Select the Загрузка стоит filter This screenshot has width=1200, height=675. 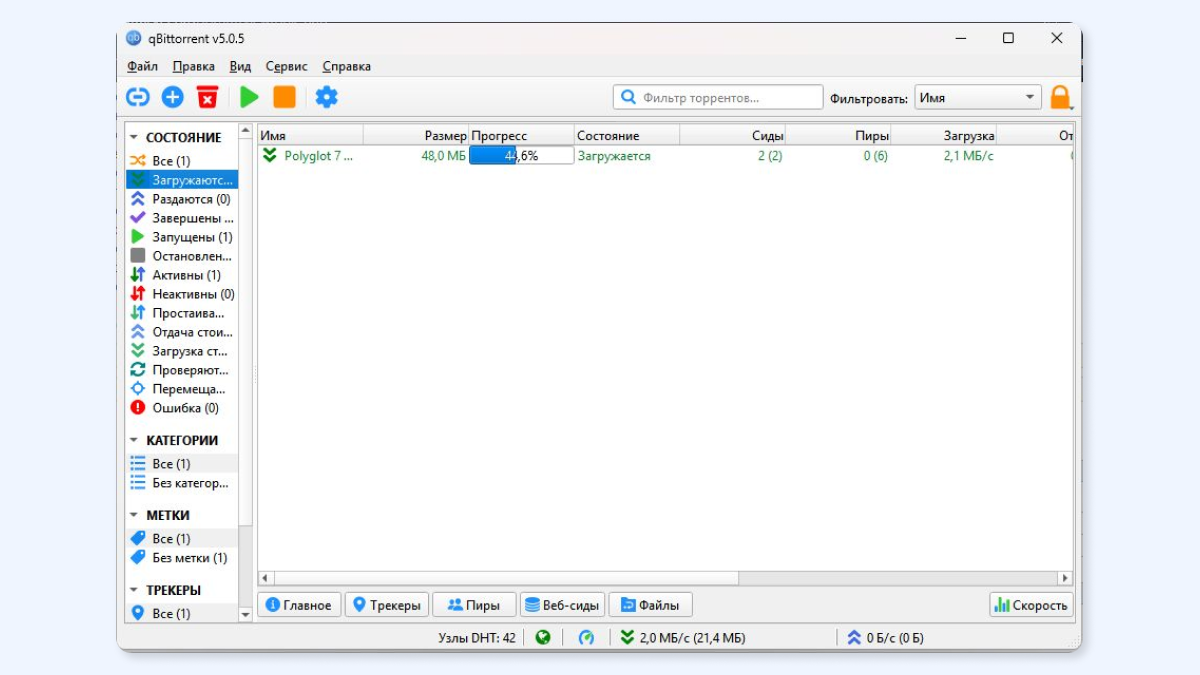click(x=182, y=351)
